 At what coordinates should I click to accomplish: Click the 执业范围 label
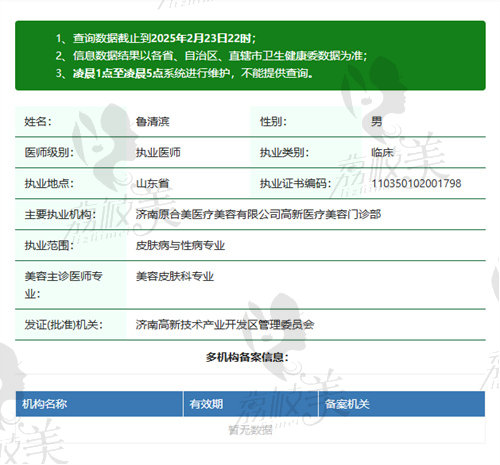[x=49, y=245]
